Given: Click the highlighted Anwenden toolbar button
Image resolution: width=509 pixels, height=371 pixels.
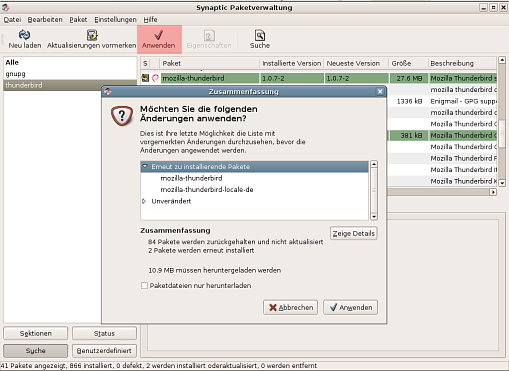Looking at the screenshot, I should (159, 39).
